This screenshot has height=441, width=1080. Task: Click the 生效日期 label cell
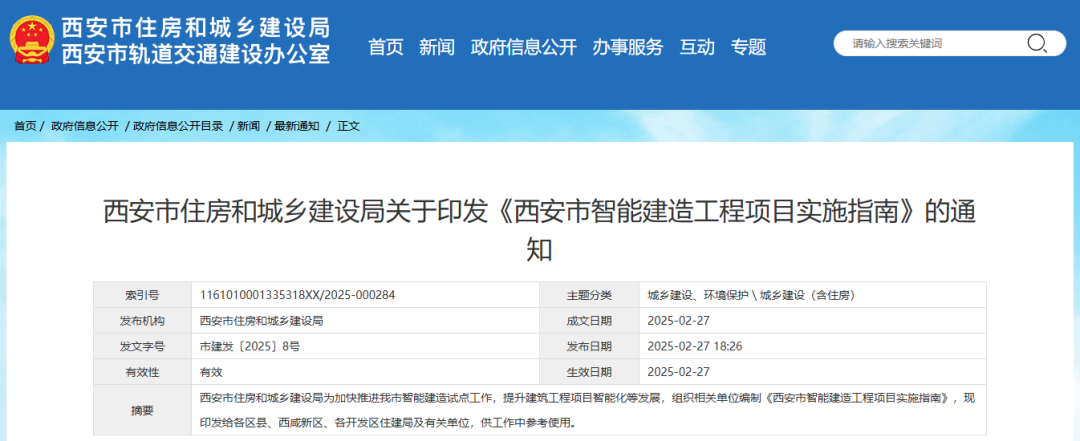coord(590,372)
